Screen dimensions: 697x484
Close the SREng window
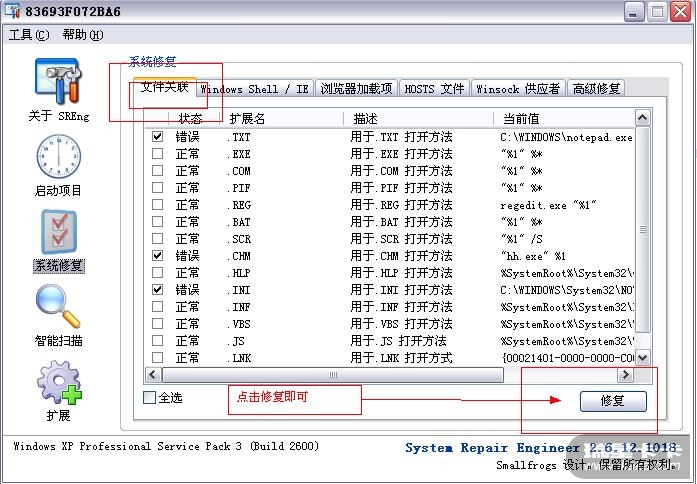pos(680,11)
